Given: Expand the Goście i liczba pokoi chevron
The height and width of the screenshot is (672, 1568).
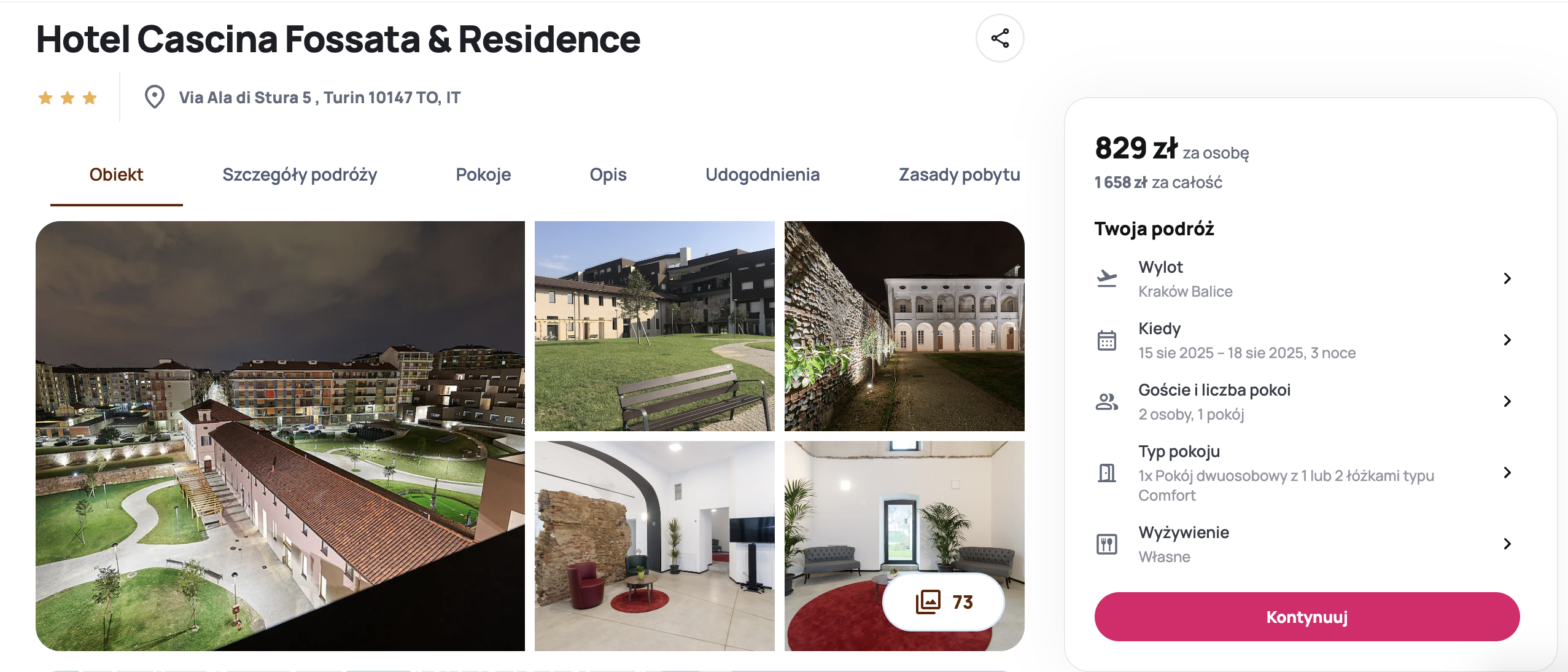Looking at the screenshot, I should [x=1507, y=401].
